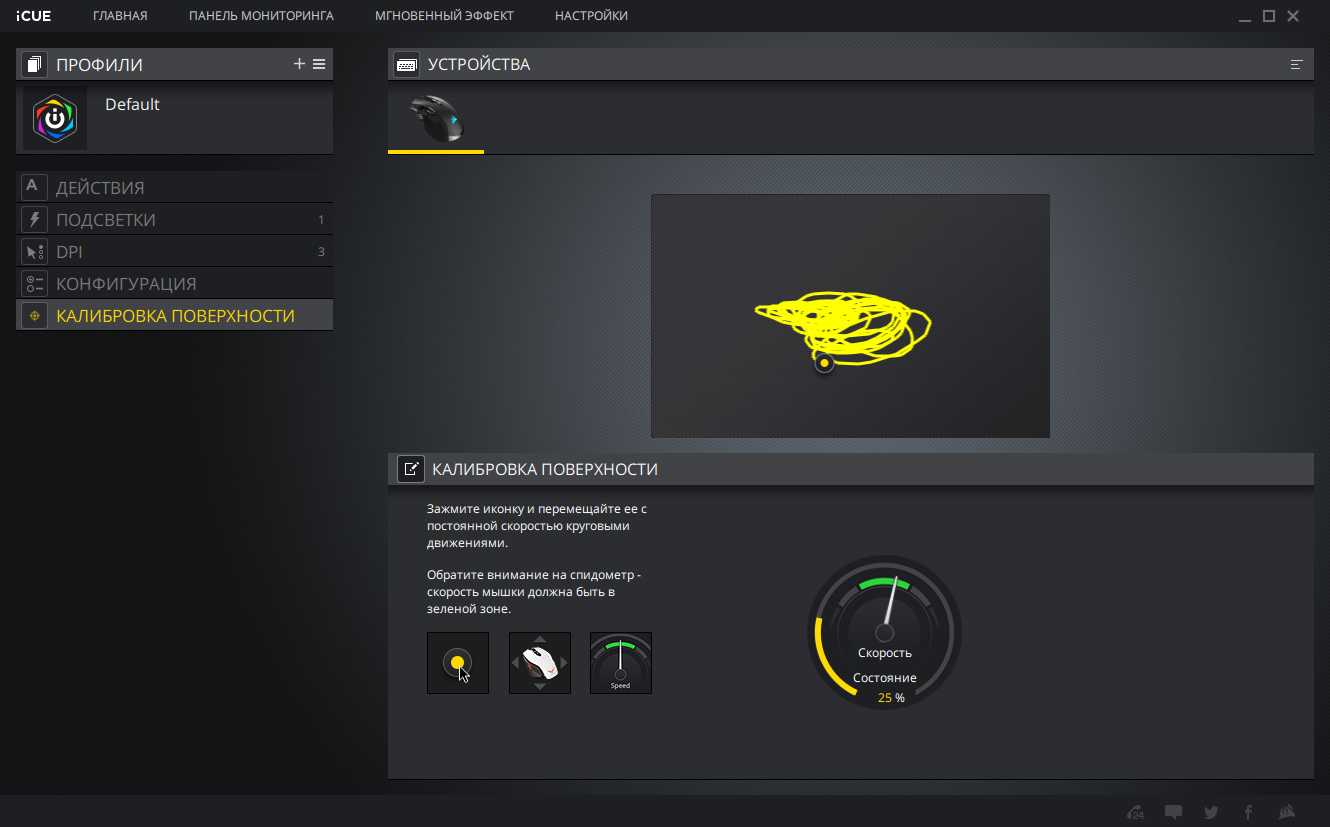Open the Facebook link icon
The width and height of the screenshot is (1330, 827).
coord(1248,812)
